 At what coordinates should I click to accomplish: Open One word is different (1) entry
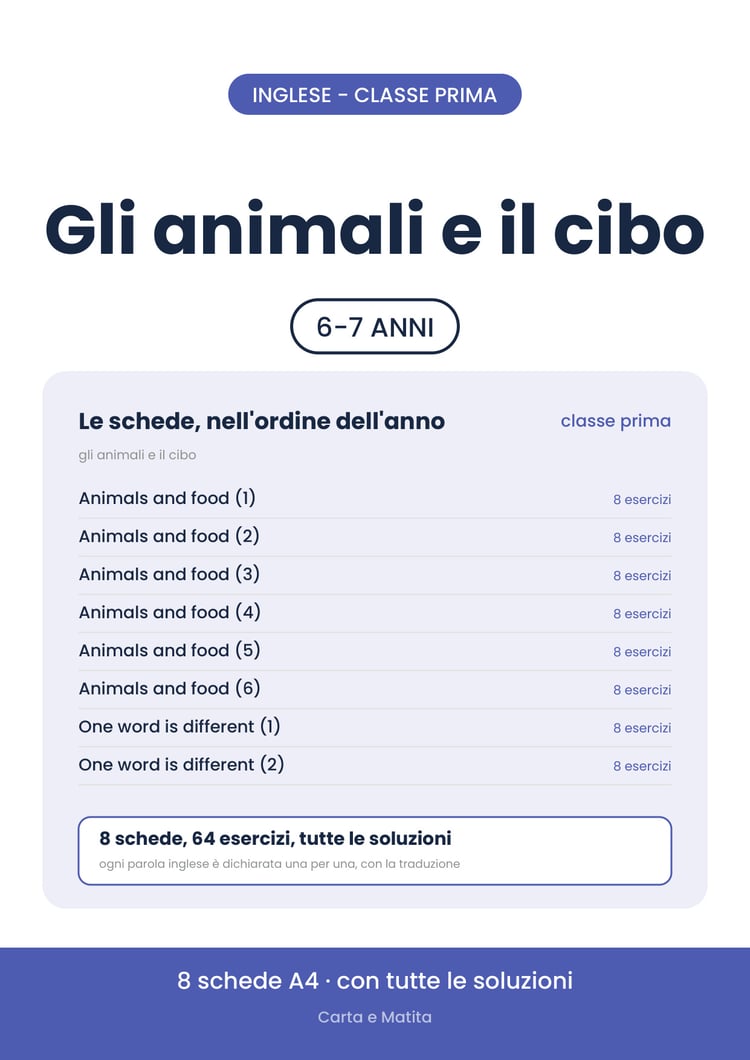point(375,727)
